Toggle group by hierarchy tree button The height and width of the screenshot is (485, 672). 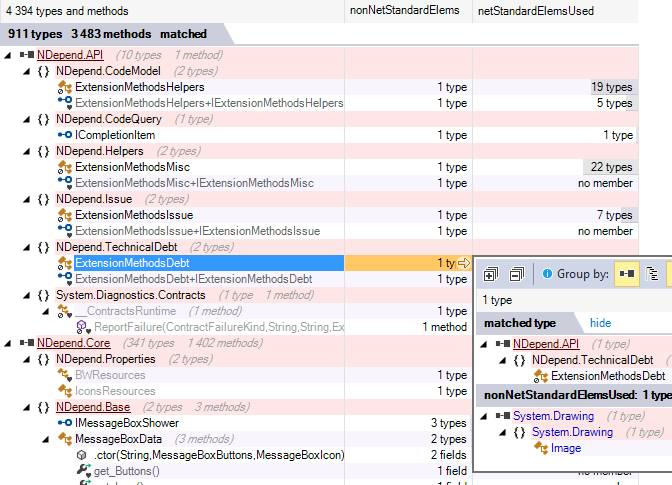pos(653,274)
